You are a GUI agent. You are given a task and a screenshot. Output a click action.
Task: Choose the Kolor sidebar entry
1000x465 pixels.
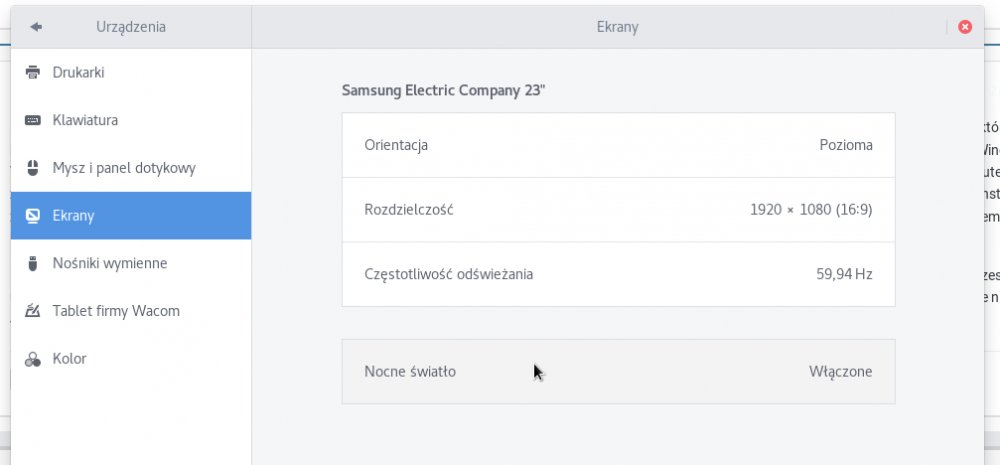pos(131,358)
